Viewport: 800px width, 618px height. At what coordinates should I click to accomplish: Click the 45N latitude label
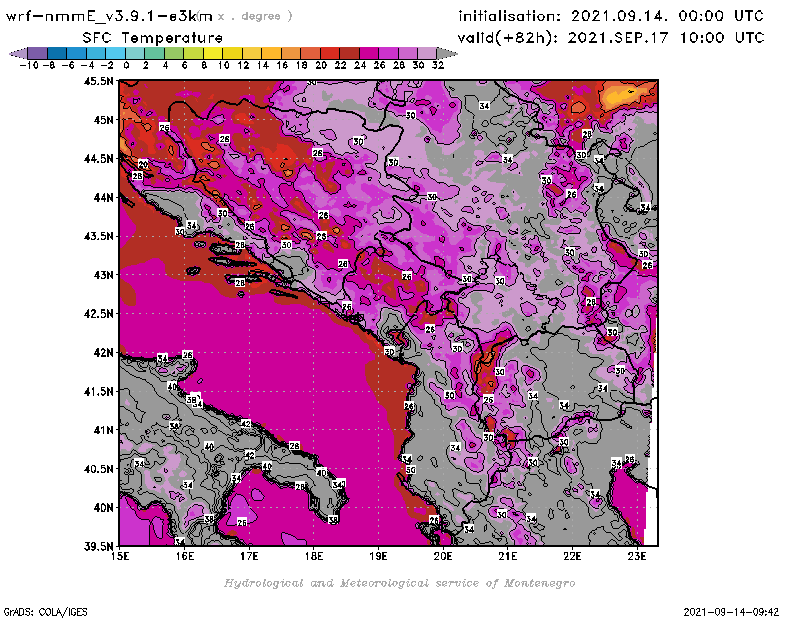click(x=104, y=120)
